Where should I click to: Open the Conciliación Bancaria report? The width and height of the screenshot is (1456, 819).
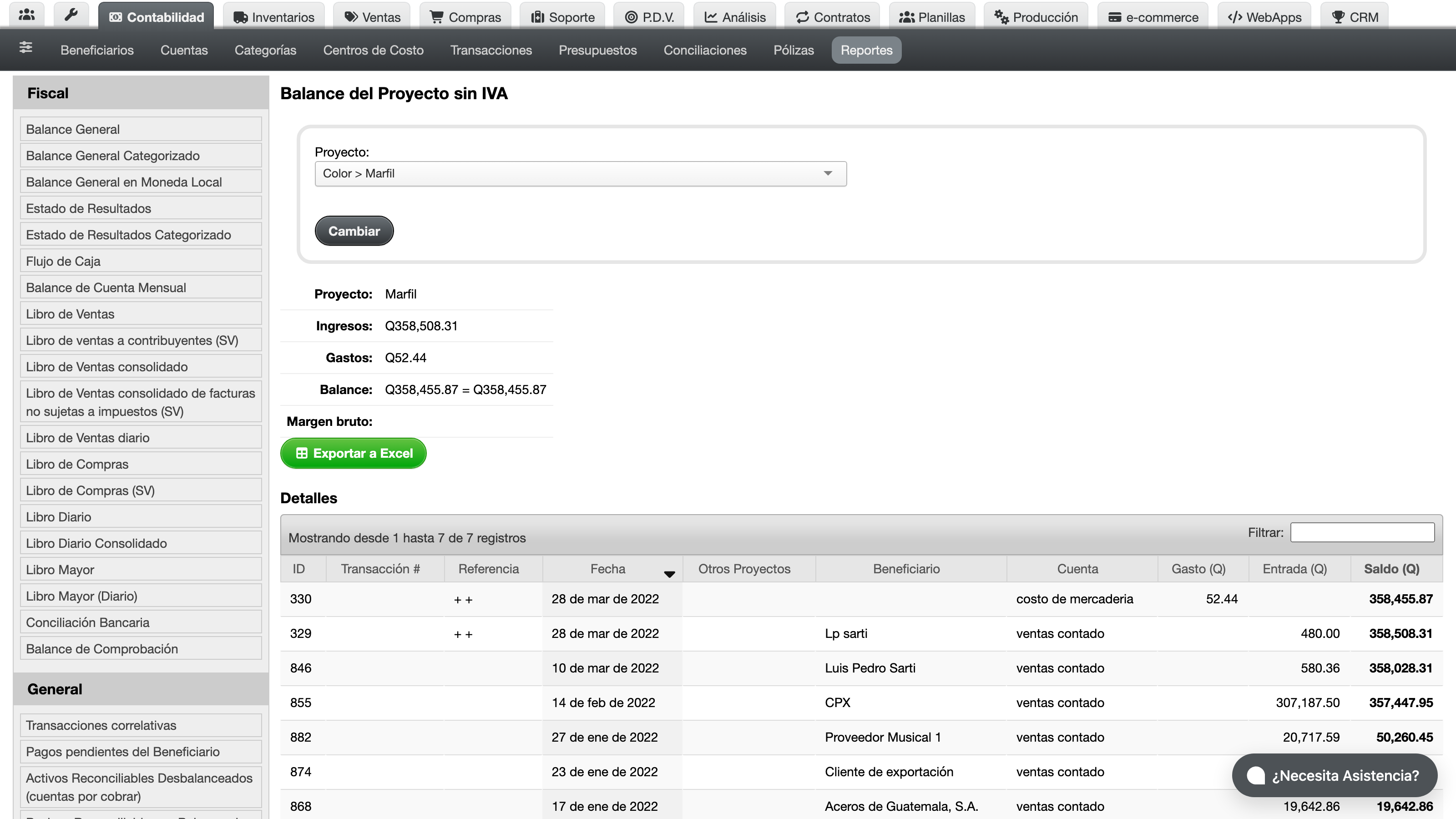coord(141,622)
